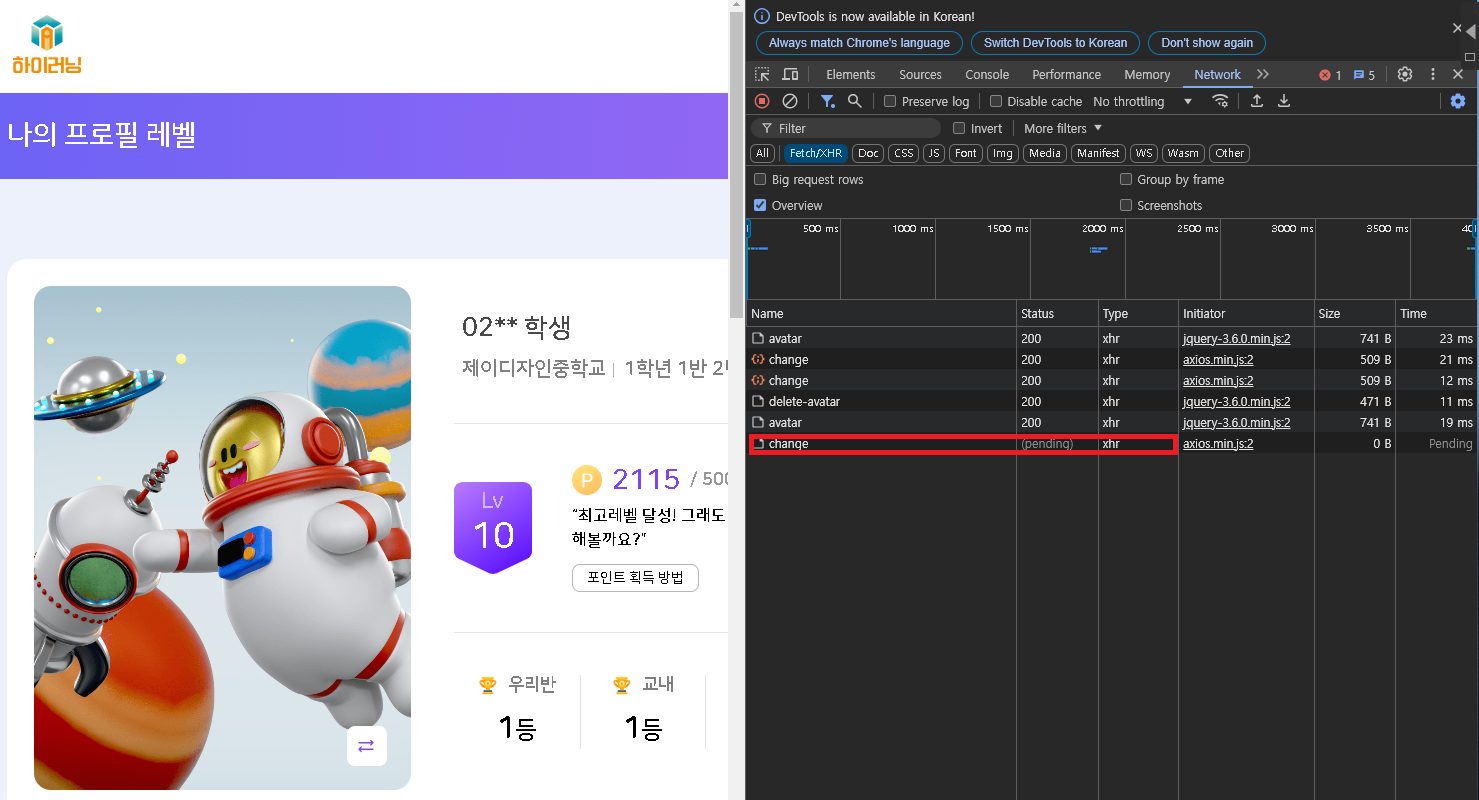Open the Elements tab

pos(850,75)
